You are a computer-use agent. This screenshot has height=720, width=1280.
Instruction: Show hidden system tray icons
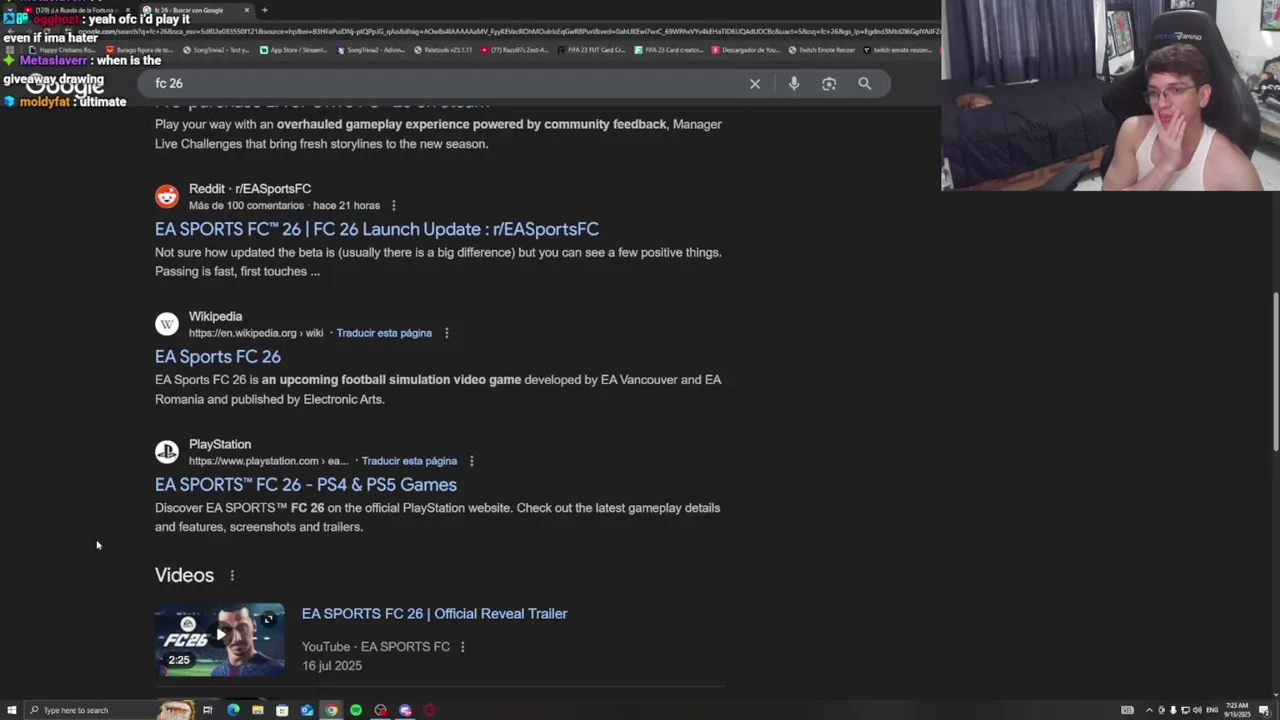(1149, 710)
